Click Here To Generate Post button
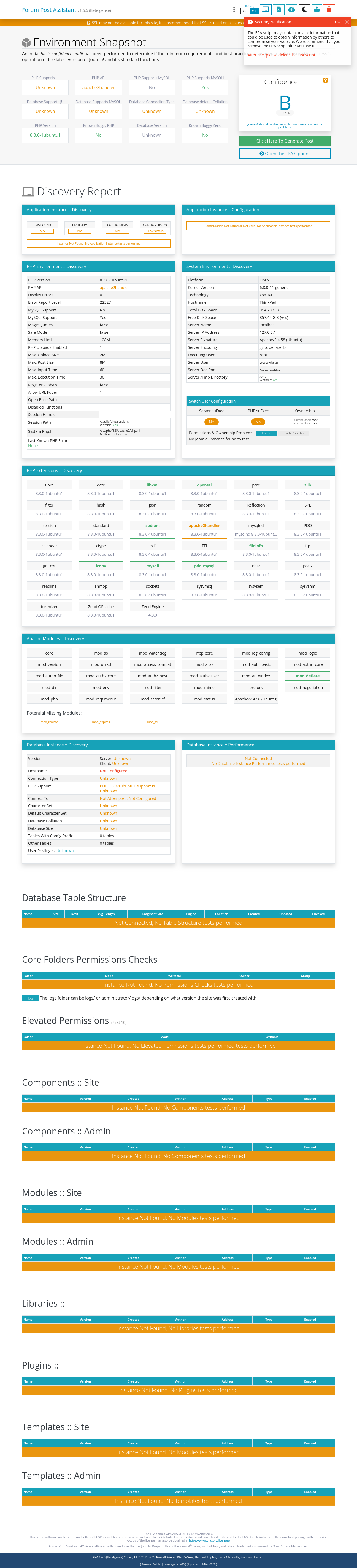This screenshot has width=357, height=1568. [285, 141]
